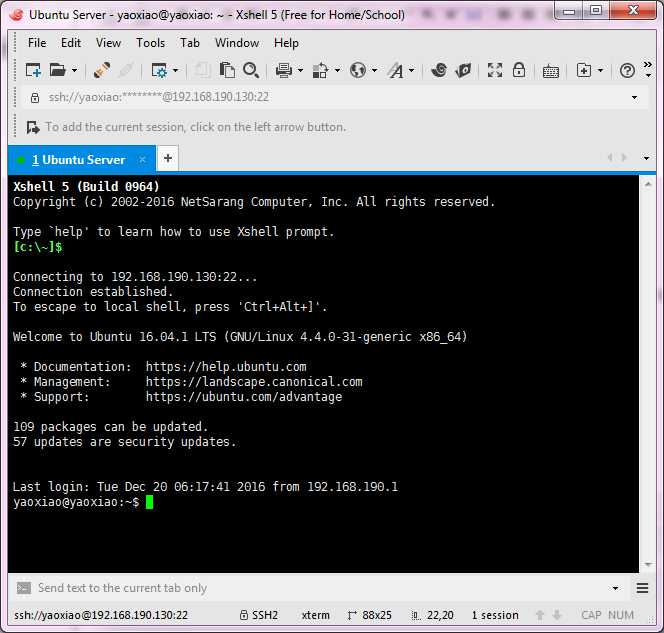Expand the Encoding globe dropdown arrow

tap(374, 70)
